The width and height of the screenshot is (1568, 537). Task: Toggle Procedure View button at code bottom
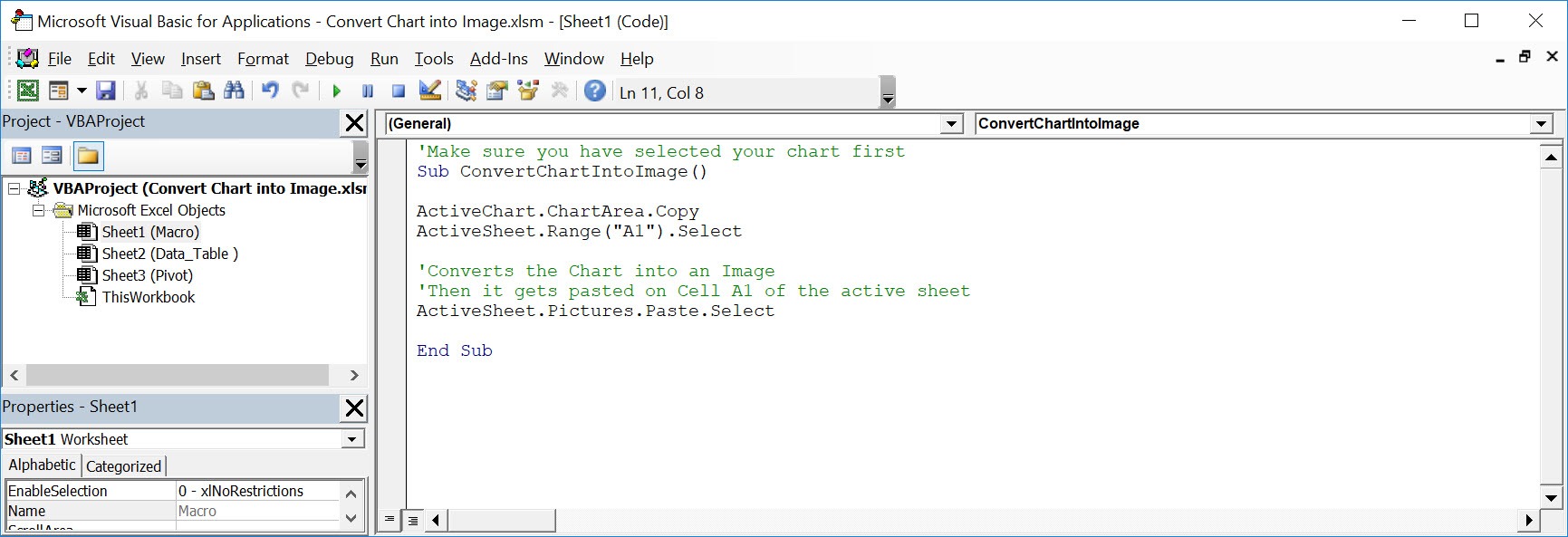click(390, 520)
